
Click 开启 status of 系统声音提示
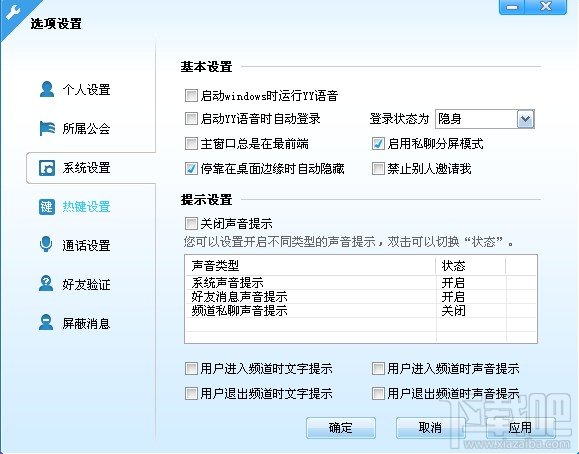pyautogui.click(x=453, y=283)
